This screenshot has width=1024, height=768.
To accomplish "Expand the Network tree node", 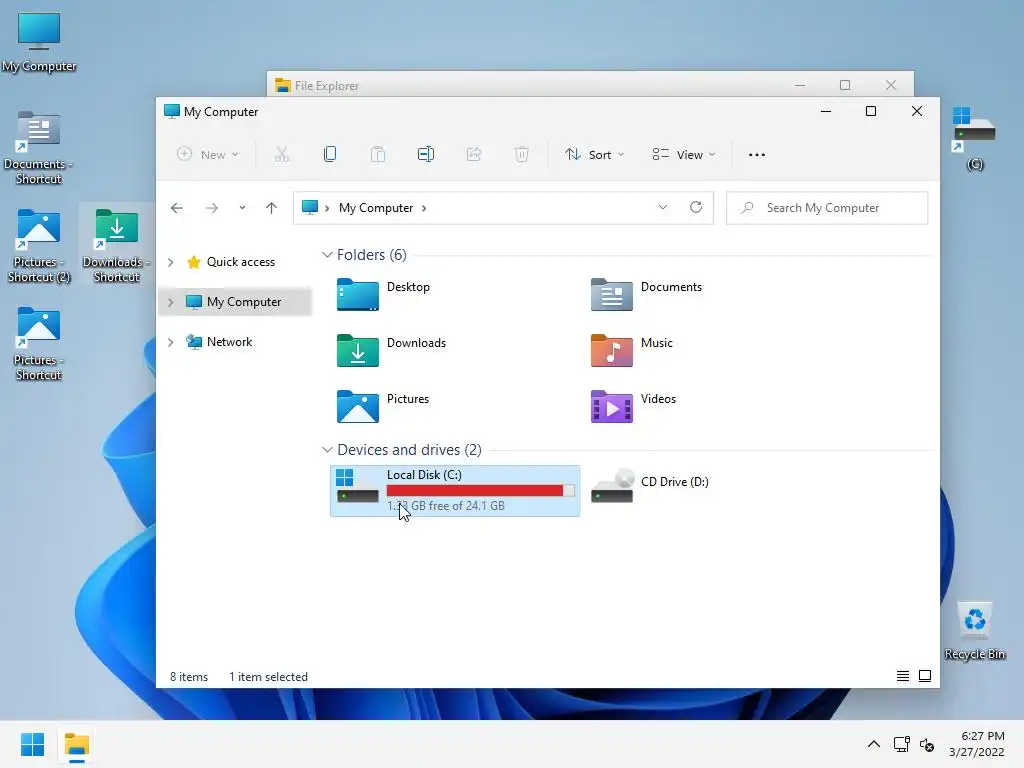I will pyautogui.click(x=170, y=342).
